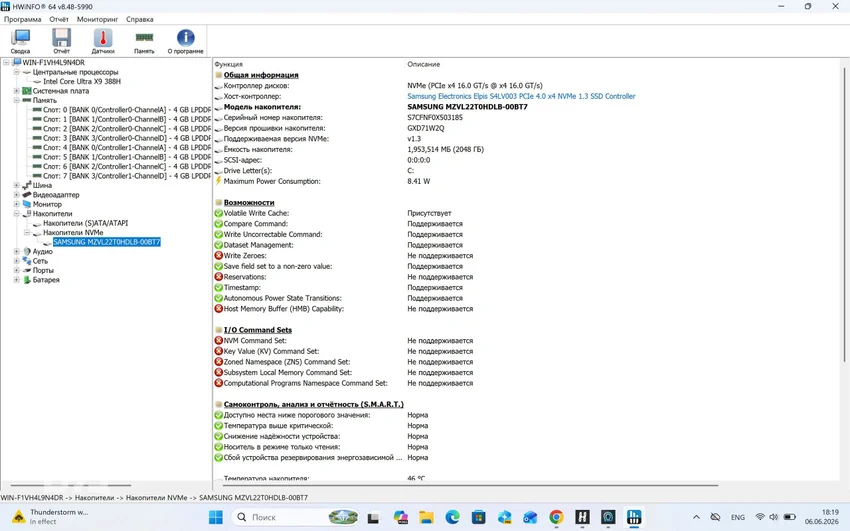Click the I/O Command Sets section header
850x531 pixels.
(257, 329)
